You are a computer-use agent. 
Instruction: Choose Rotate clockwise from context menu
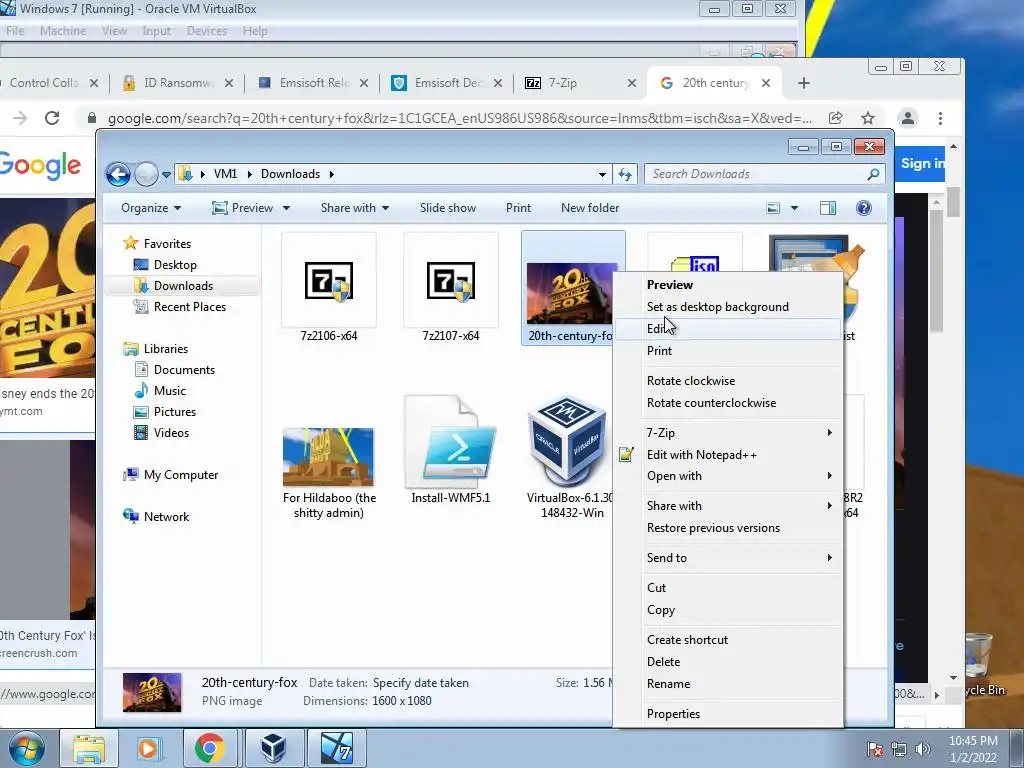click(x=728, y=381)
